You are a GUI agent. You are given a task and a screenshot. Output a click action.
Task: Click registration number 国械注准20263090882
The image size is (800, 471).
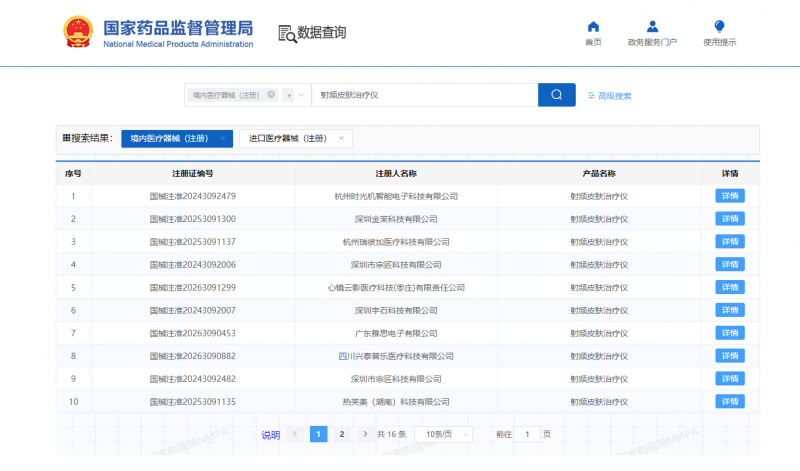(192, 356)
